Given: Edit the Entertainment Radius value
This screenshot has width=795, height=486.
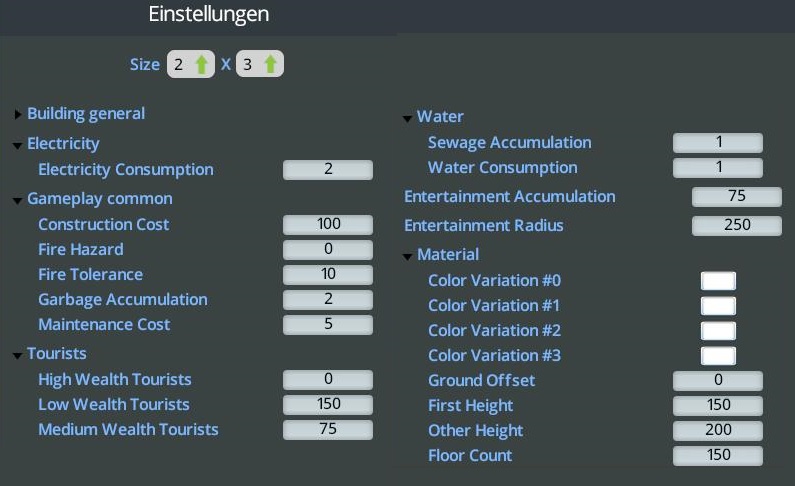Looking at the screenshot, I should (737, 226).
